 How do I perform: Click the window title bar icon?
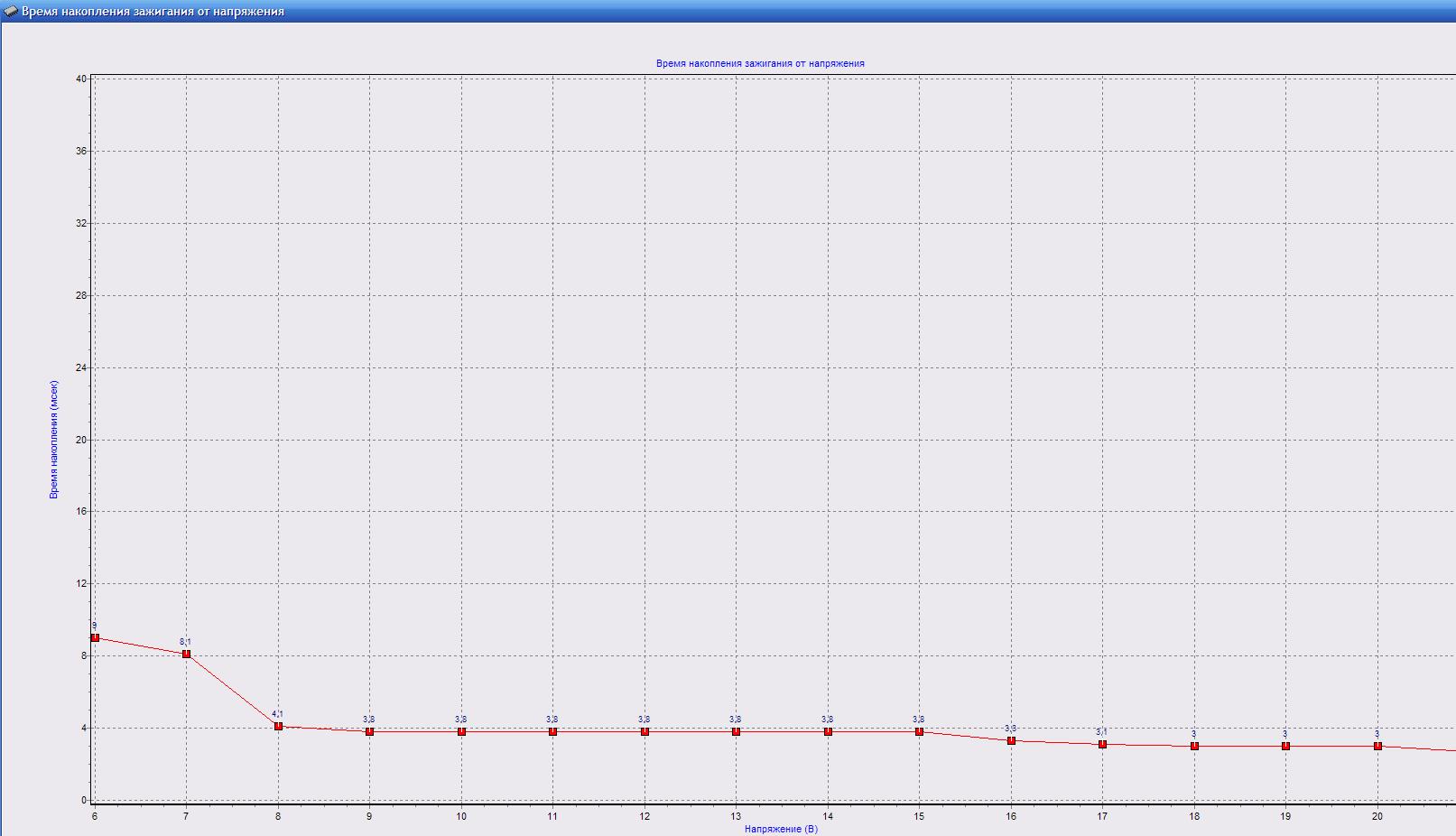(x=11, y=11)
